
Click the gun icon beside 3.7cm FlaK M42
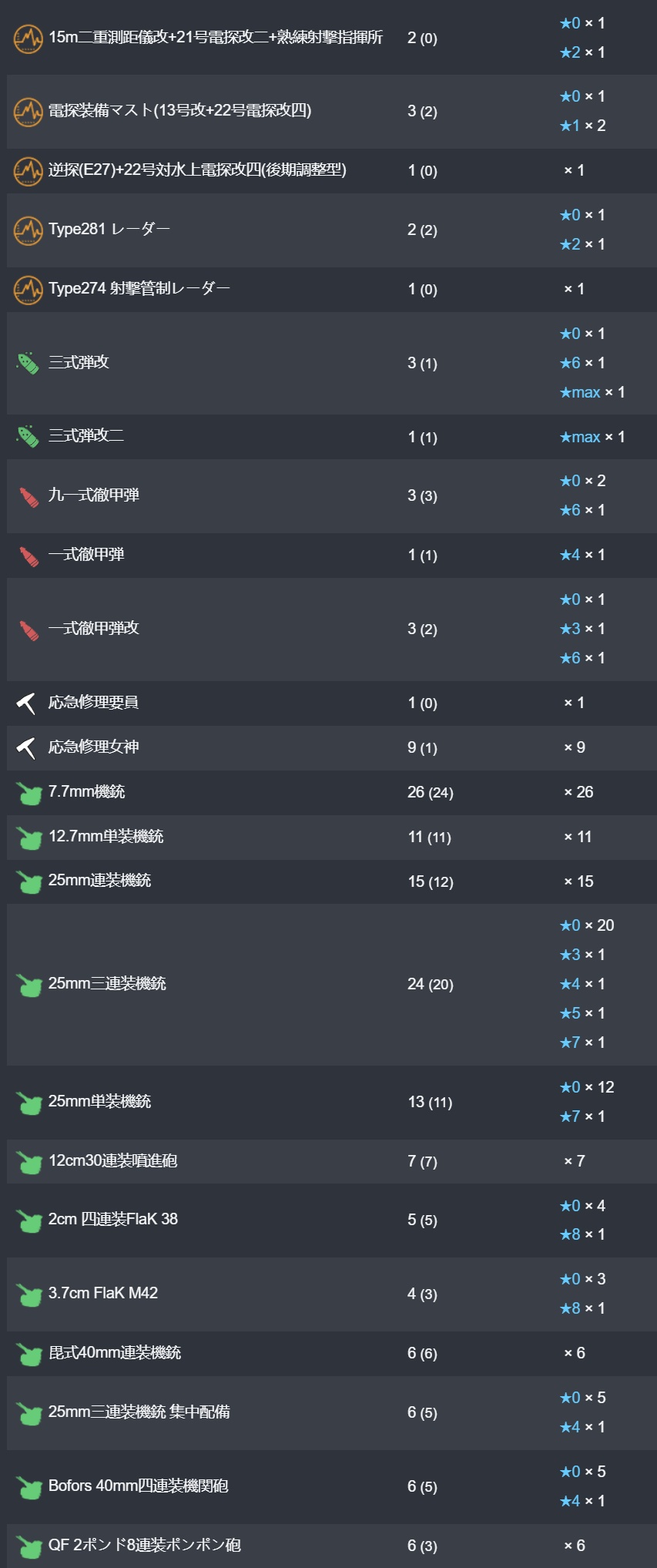[29, 1294]
